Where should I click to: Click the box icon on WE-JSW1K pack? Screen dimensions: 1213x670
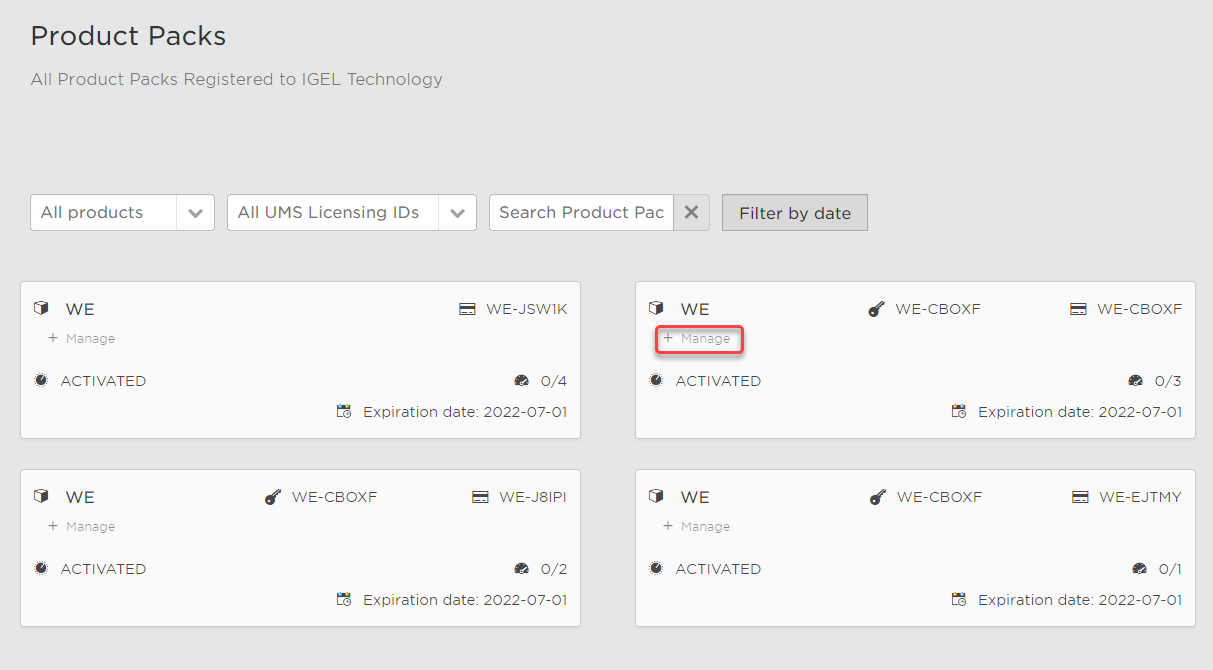[x=41, y=308]
